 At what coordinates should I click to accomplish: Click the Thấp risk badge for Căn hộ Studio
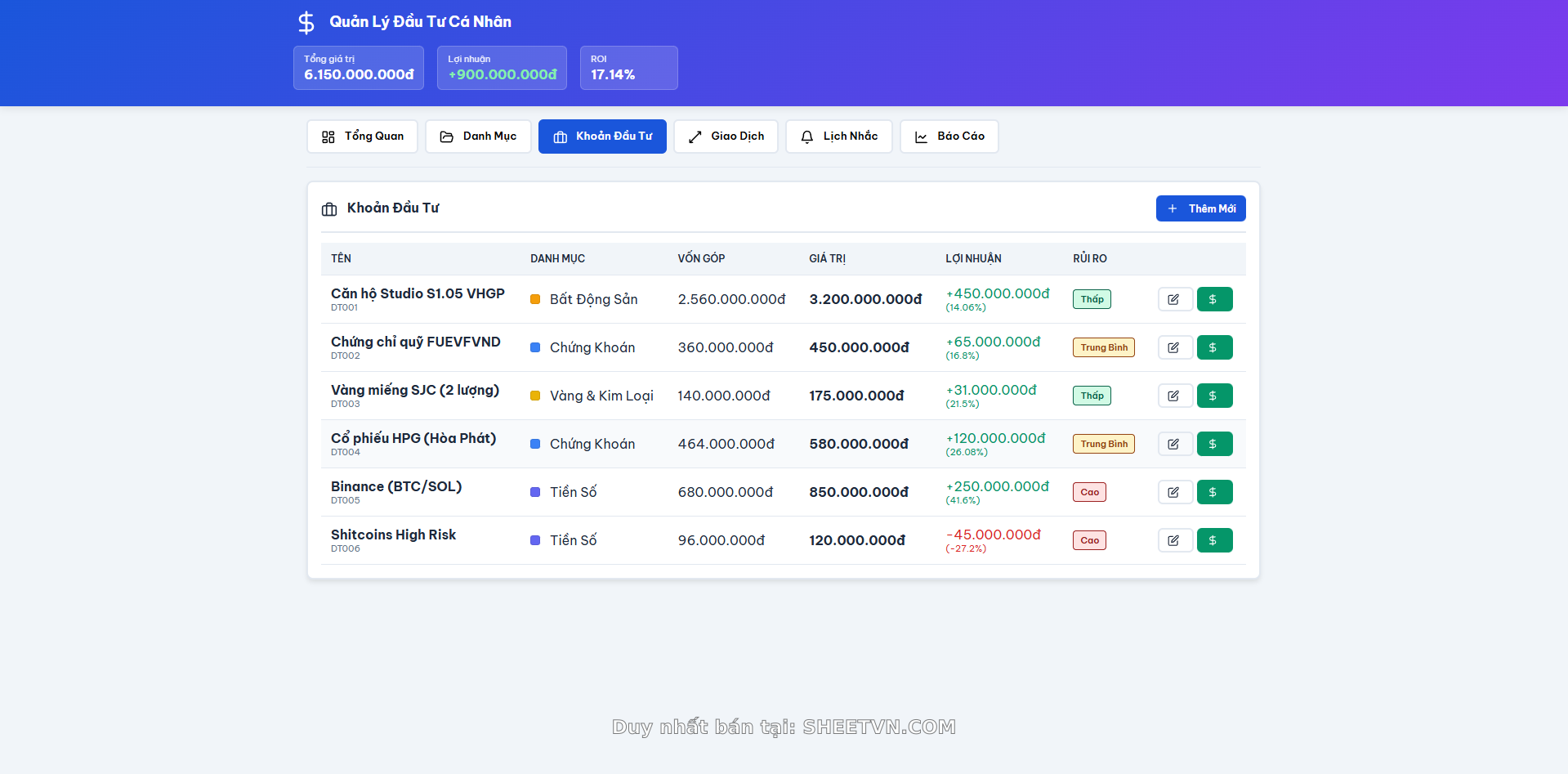(x=1092, y=299)
